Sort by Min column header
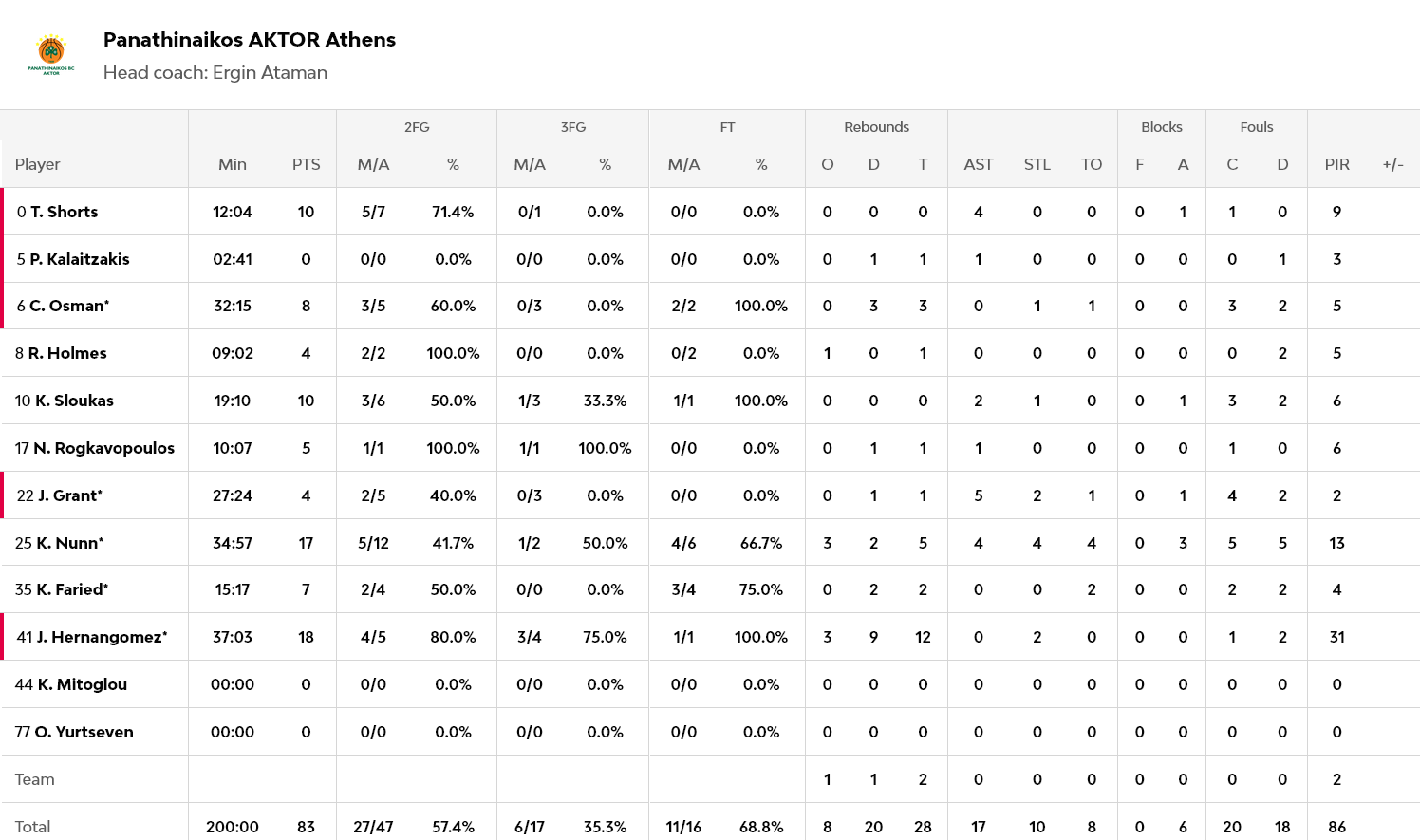This screenshot has width=1420, height=840. point(233,164)
